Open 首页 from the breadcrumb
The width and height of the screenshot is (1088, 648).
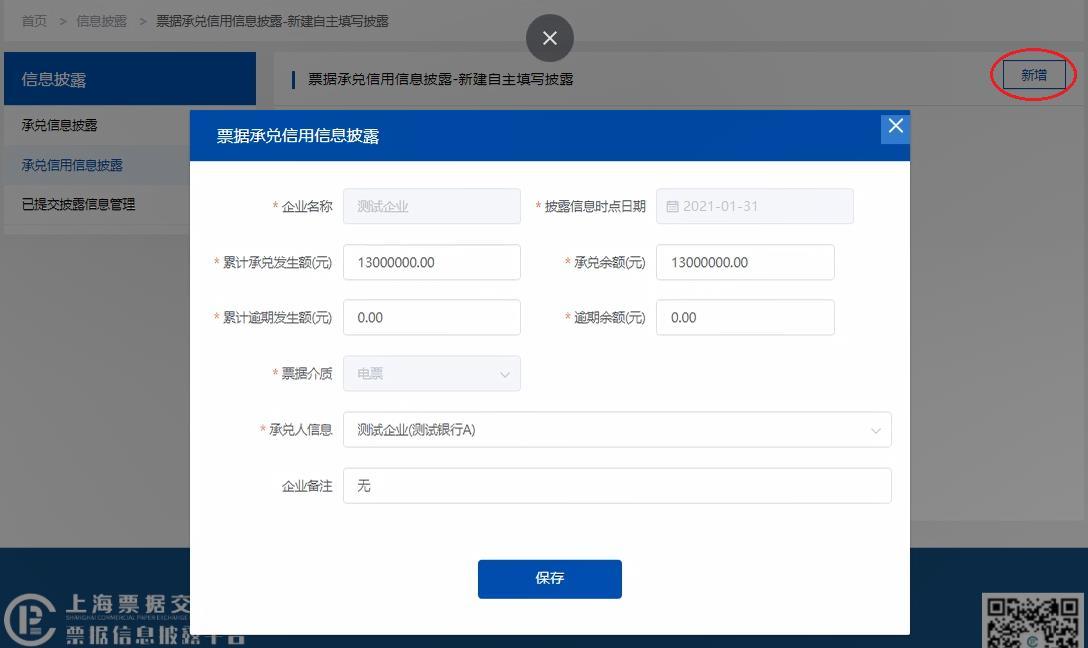pyautogui.click(x=33, y=20)
